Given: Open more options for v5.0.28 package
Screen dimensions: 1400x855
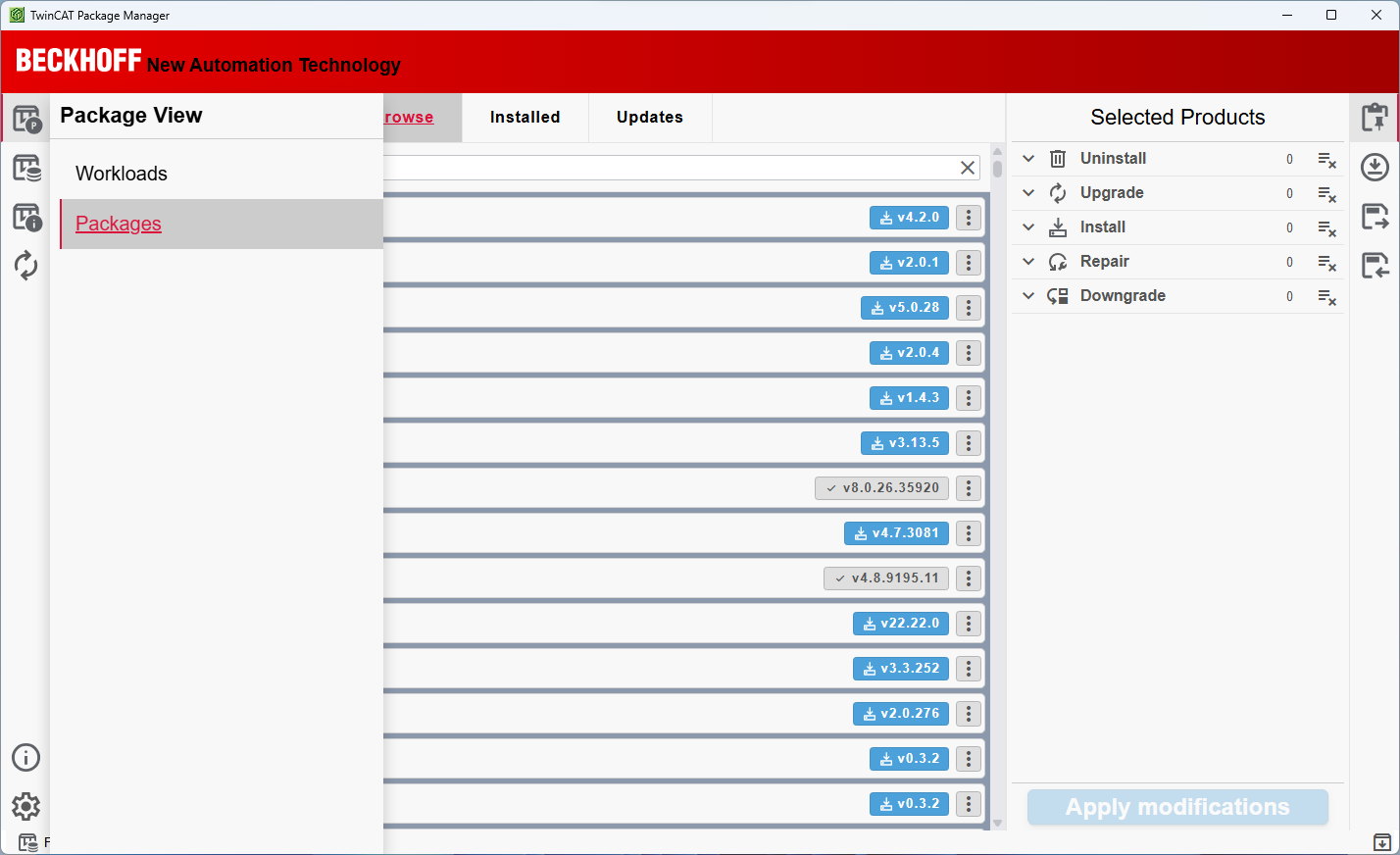Looking at the screenshot, I should pyautogui.click(x=969, y=308).
